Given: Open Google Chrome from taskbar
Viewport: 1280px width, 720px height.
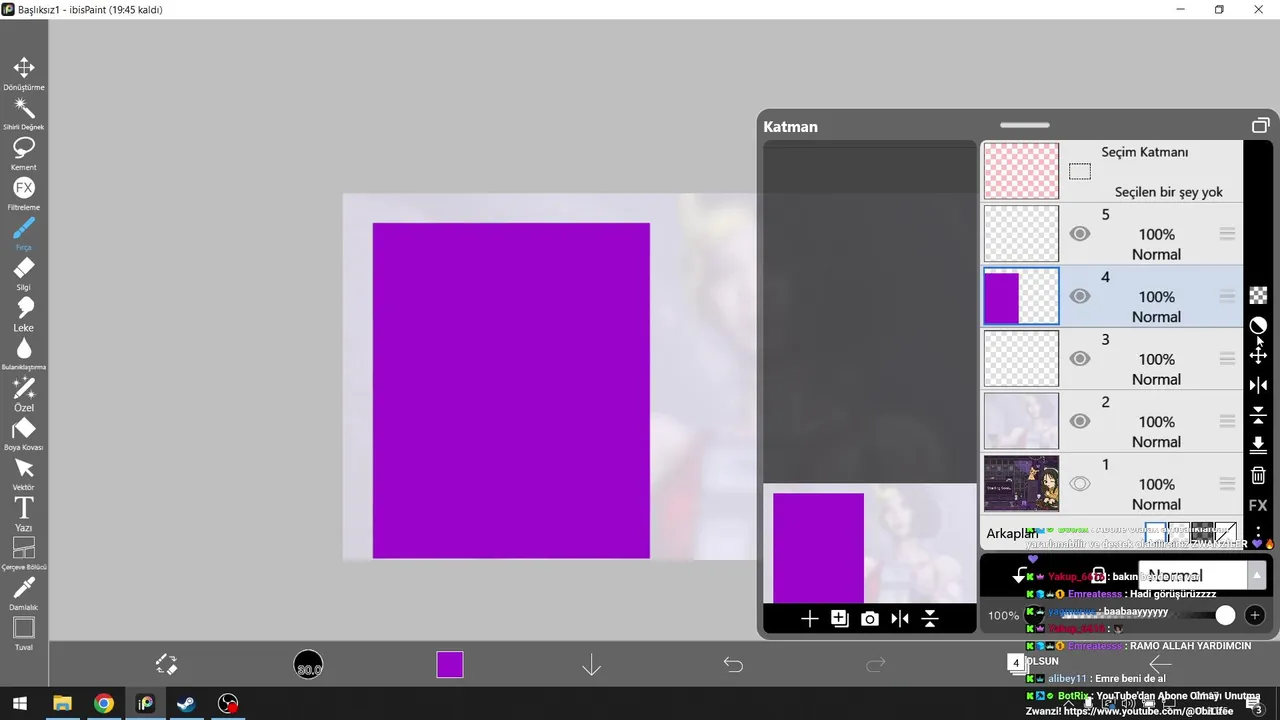Looking at the screenshot, I should tap(104, 704).
